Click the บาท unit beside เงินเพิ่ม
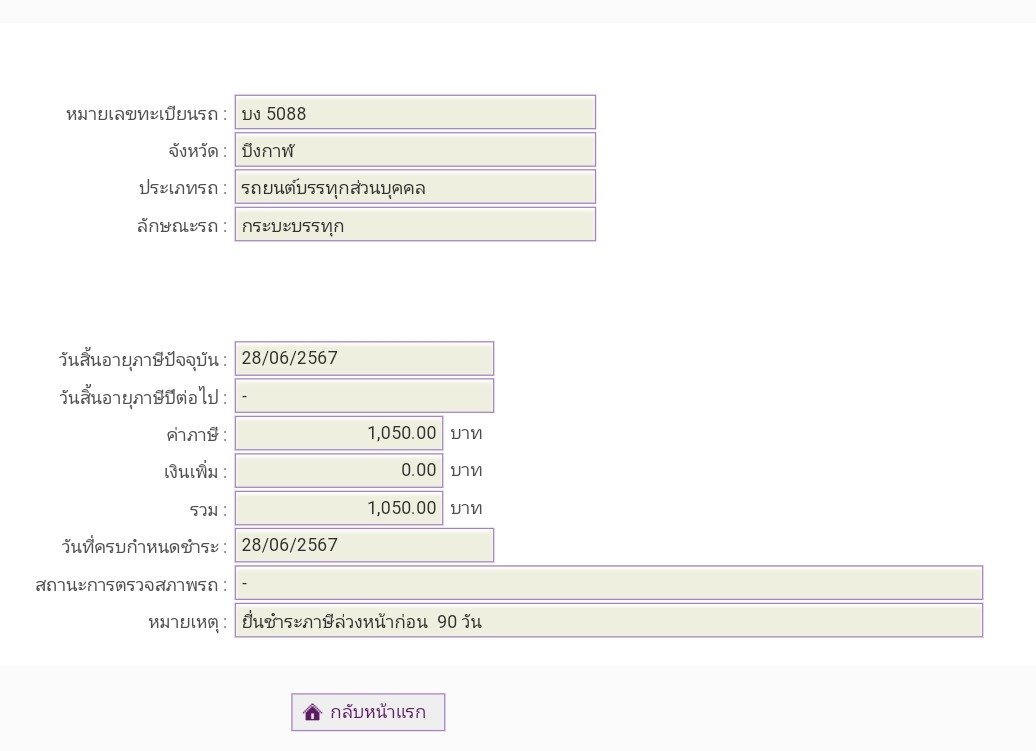The image size is (1036, 751). (x=466, y=471)
